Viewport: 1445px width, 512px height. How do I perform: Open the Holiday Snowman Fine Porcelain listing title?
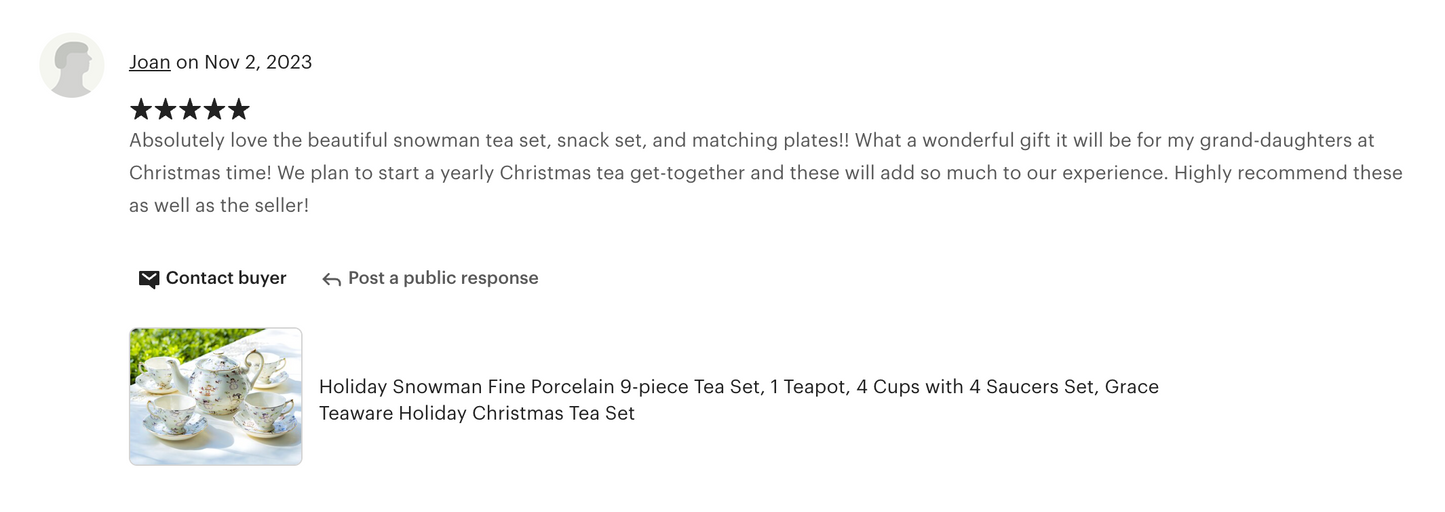tap(738, 387)
